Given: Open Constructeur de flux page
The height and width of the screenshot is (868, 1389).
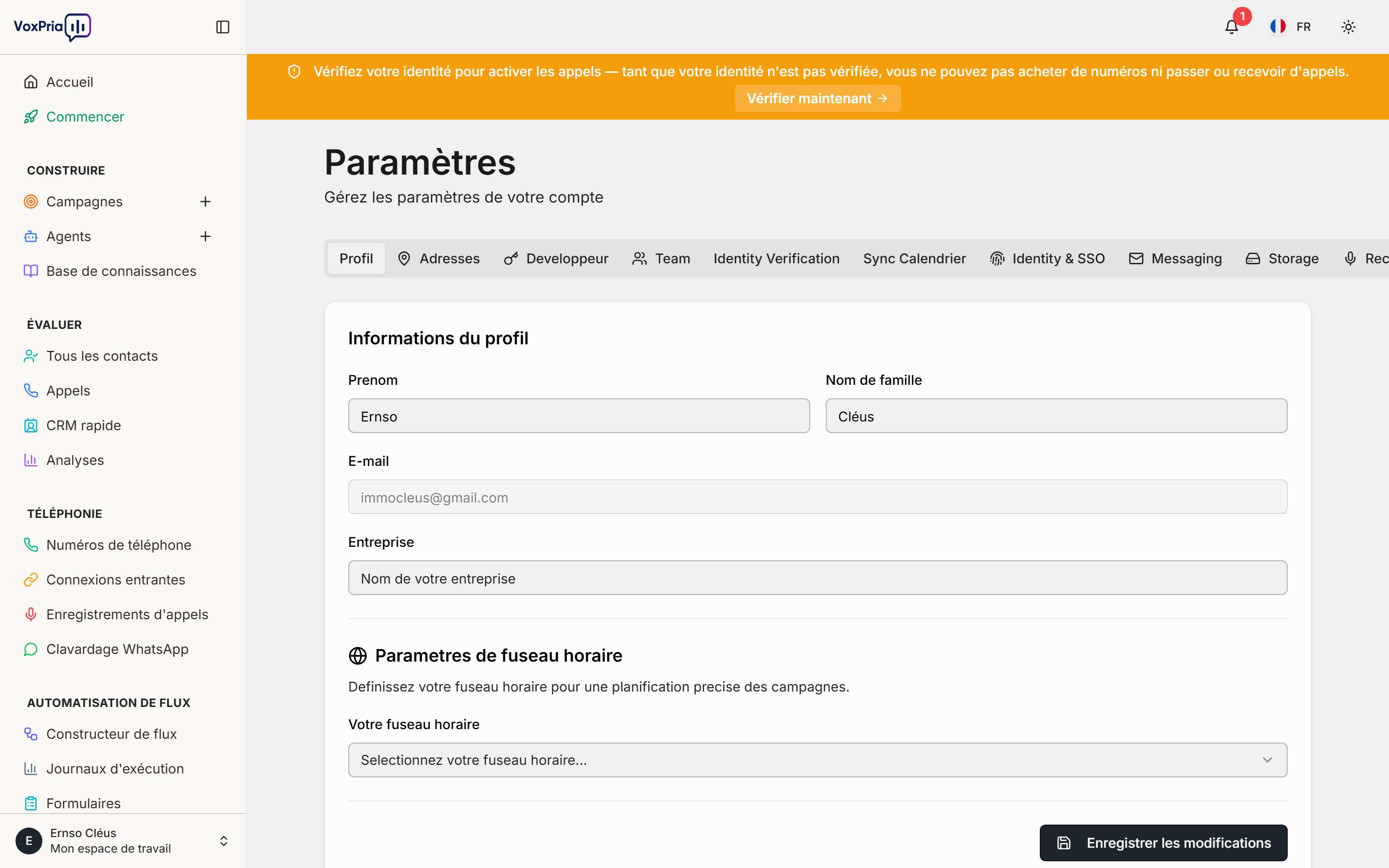Looking at the screenshot, I should (111, 734).
